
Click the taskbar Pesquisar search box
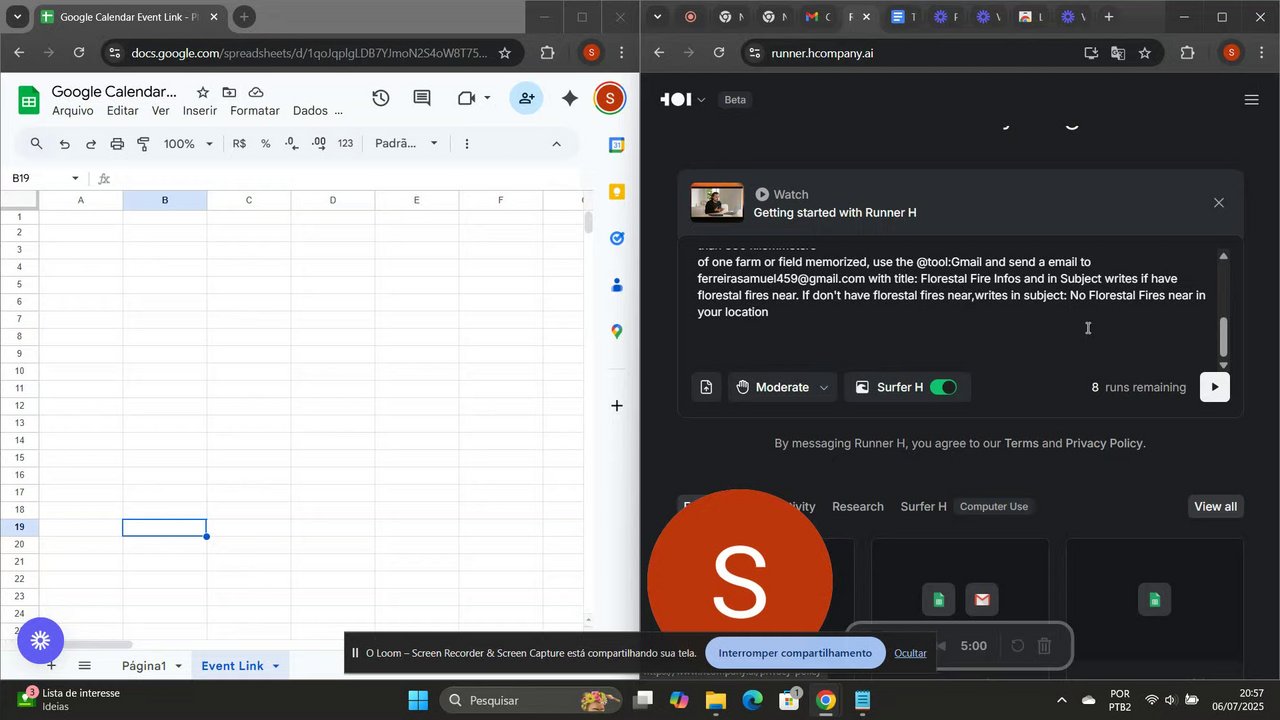(x=532, y=700)
